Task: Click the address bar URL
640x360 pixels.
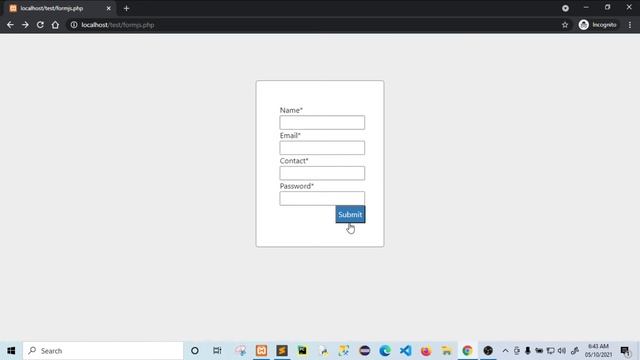Action: tap(118, 25)
